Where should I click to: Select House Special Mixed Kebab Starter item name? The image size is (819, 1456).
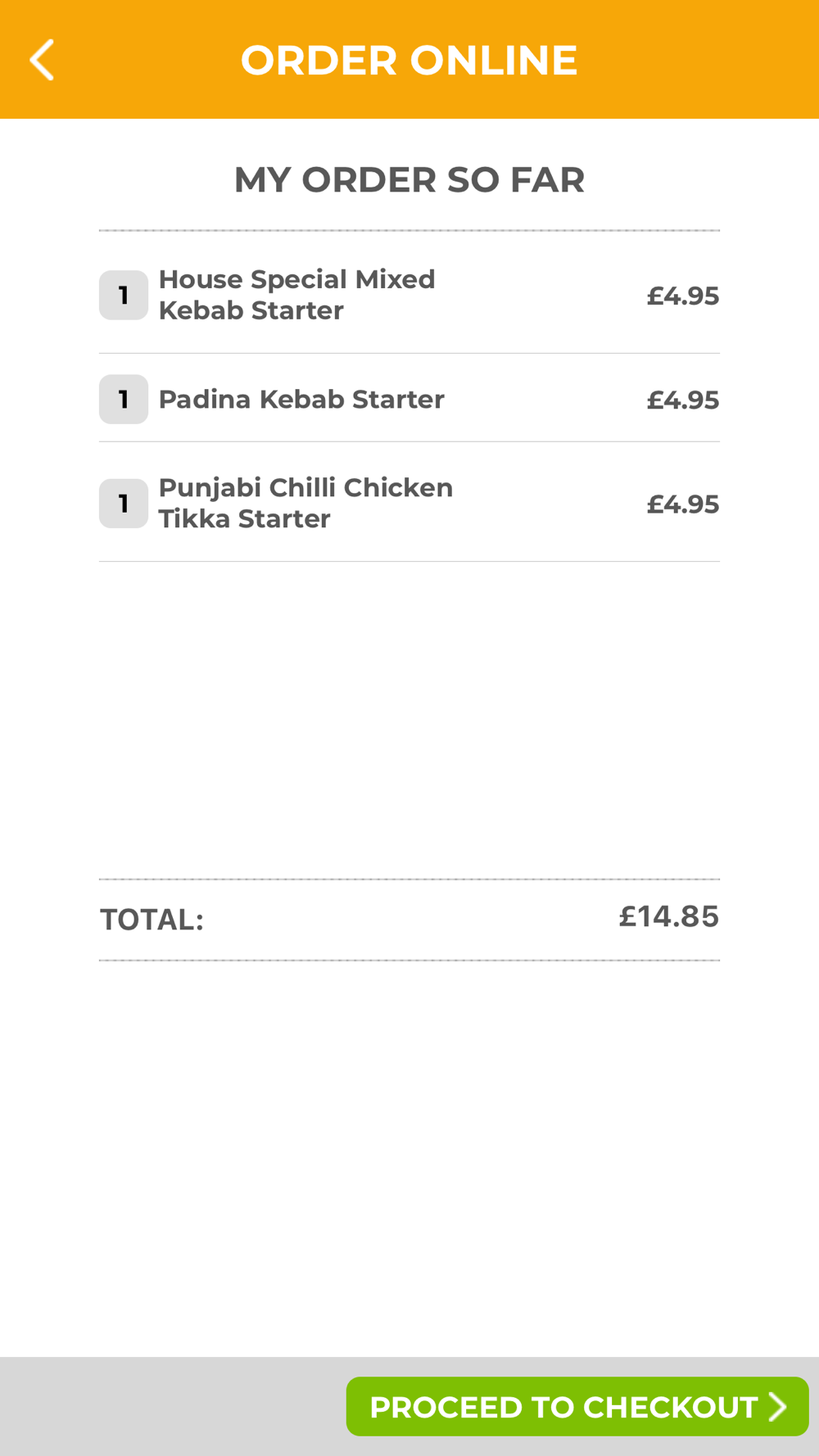coord(296,295)
